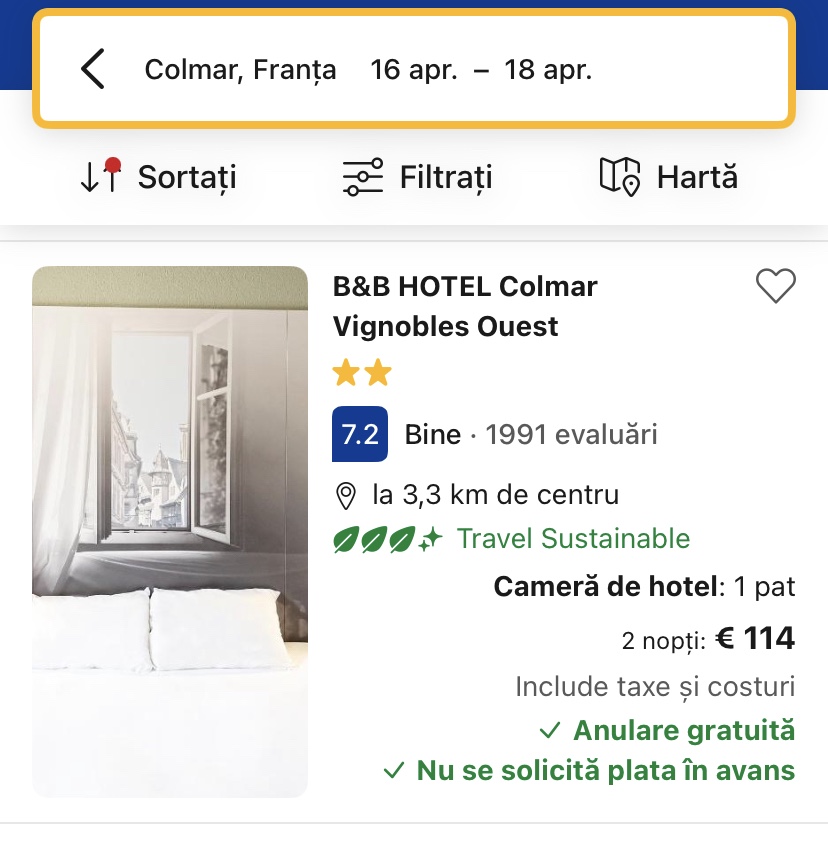Show results on Hartă map
Viewport: 828px width, 841px height.
coord(696,177)
